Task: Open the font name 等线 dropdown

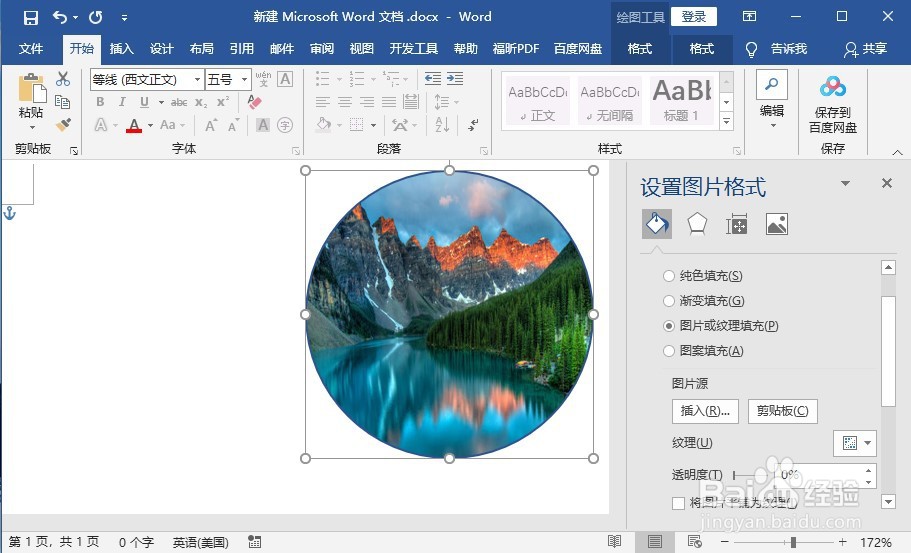Action: pos(198,80)
